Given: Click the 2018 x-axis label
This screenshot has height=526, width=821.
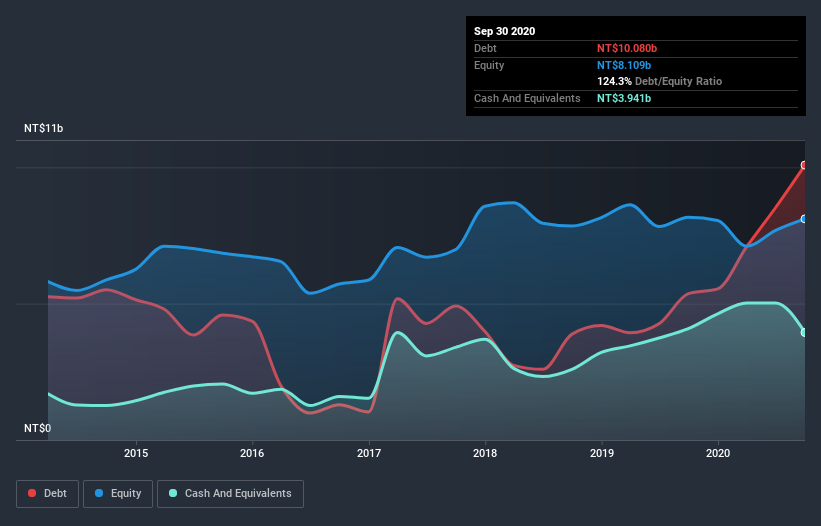Looking at the screenshot, I should tap(485, 453).
